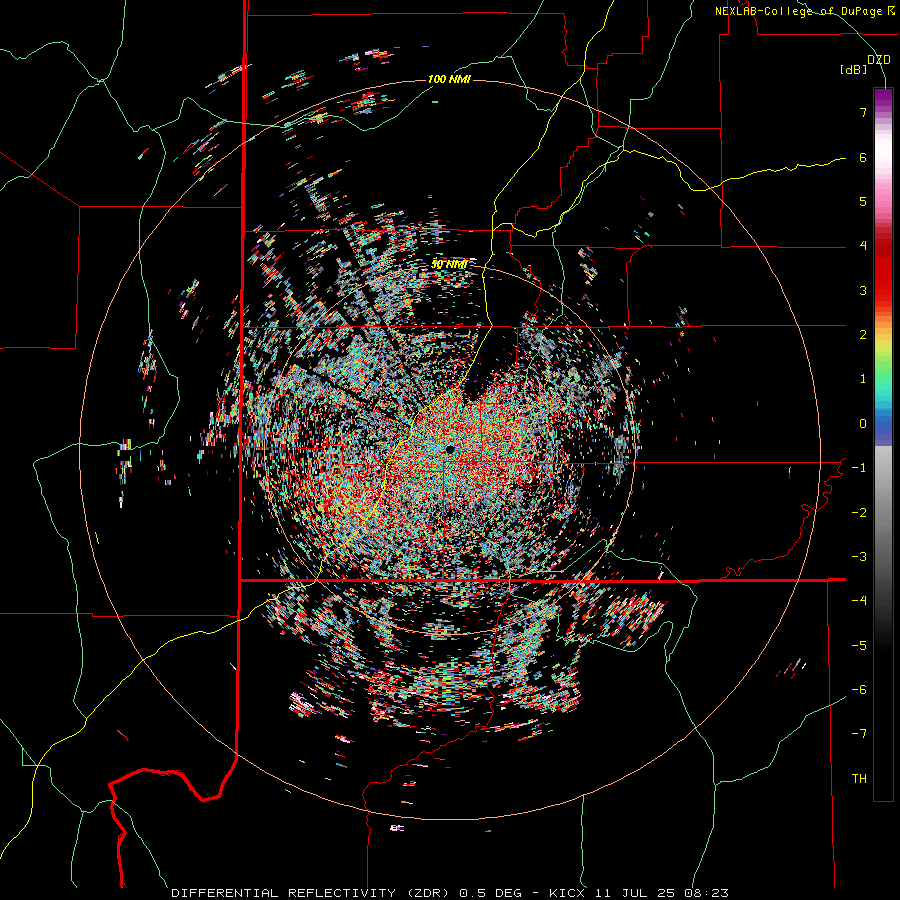Click the TH label on color scale
Image resolution: width=900 pixels, height=900 pixels.
859,779
